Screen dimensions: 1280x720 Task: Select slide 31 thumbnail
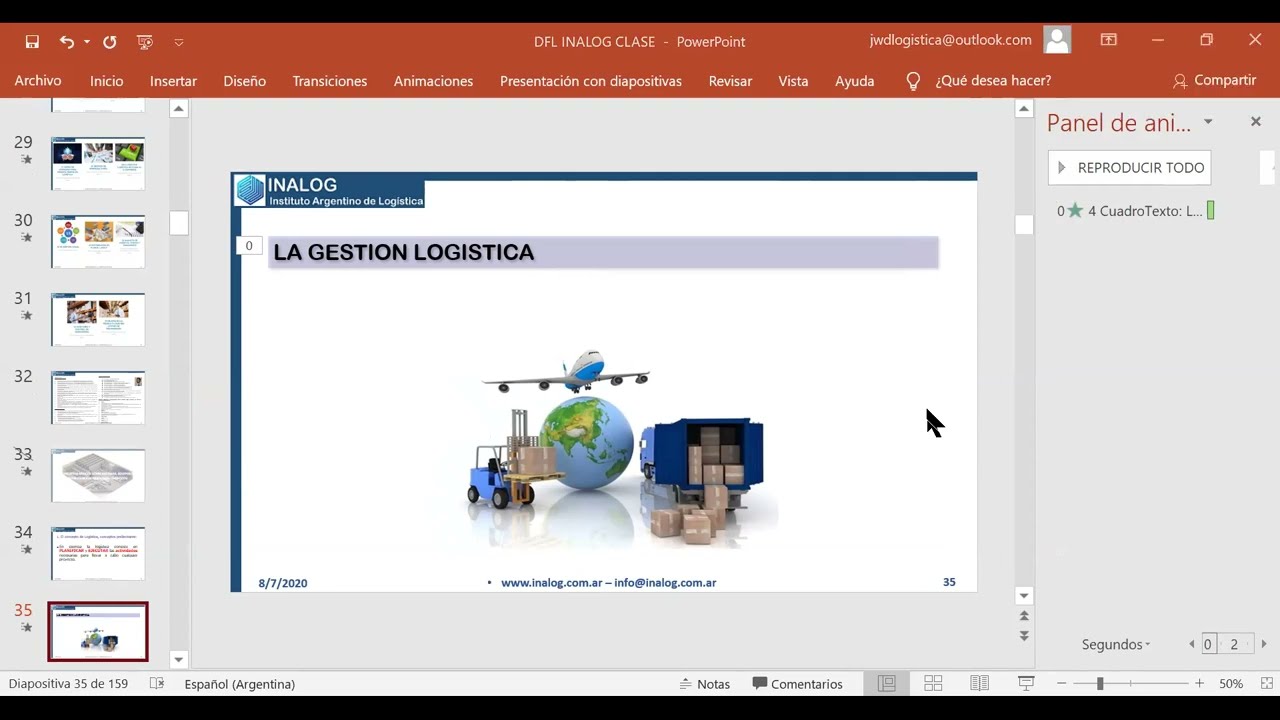point(98,319)
